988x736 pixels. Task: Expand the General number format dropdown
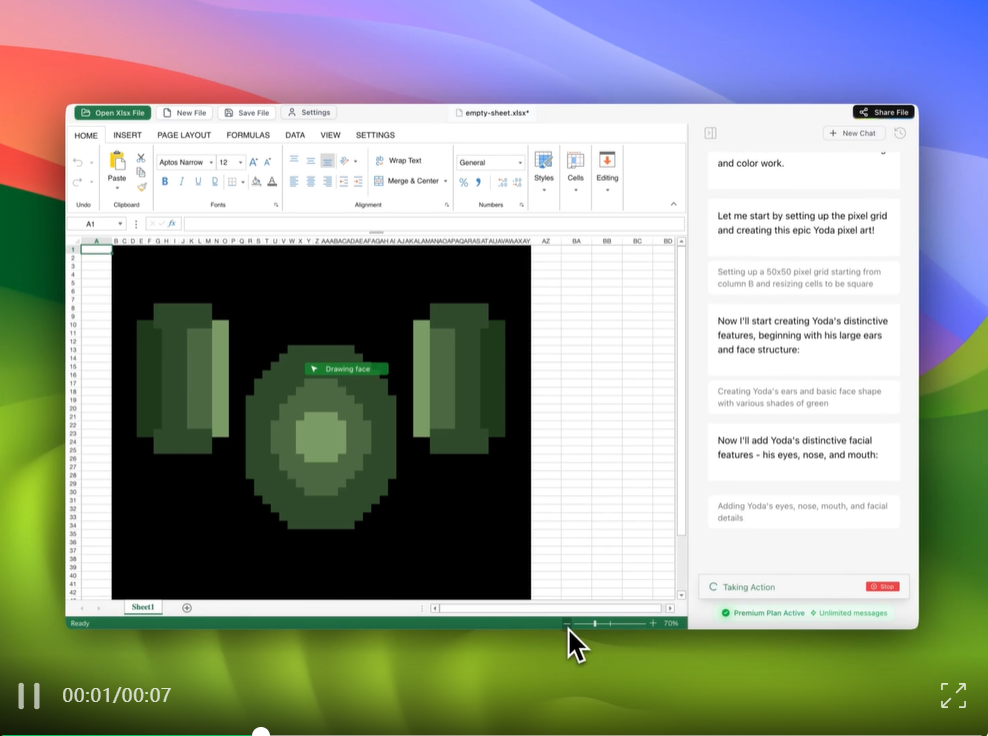[520, 163]
